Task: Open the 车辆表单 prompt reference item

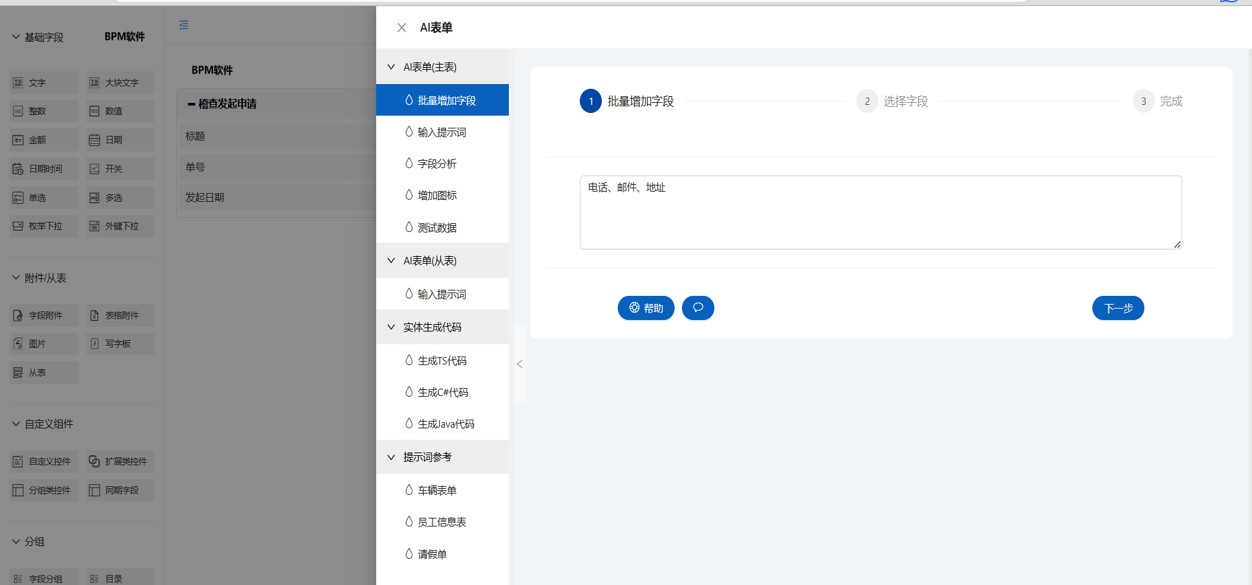Action: pyautogui.click(x=437, y=490)
